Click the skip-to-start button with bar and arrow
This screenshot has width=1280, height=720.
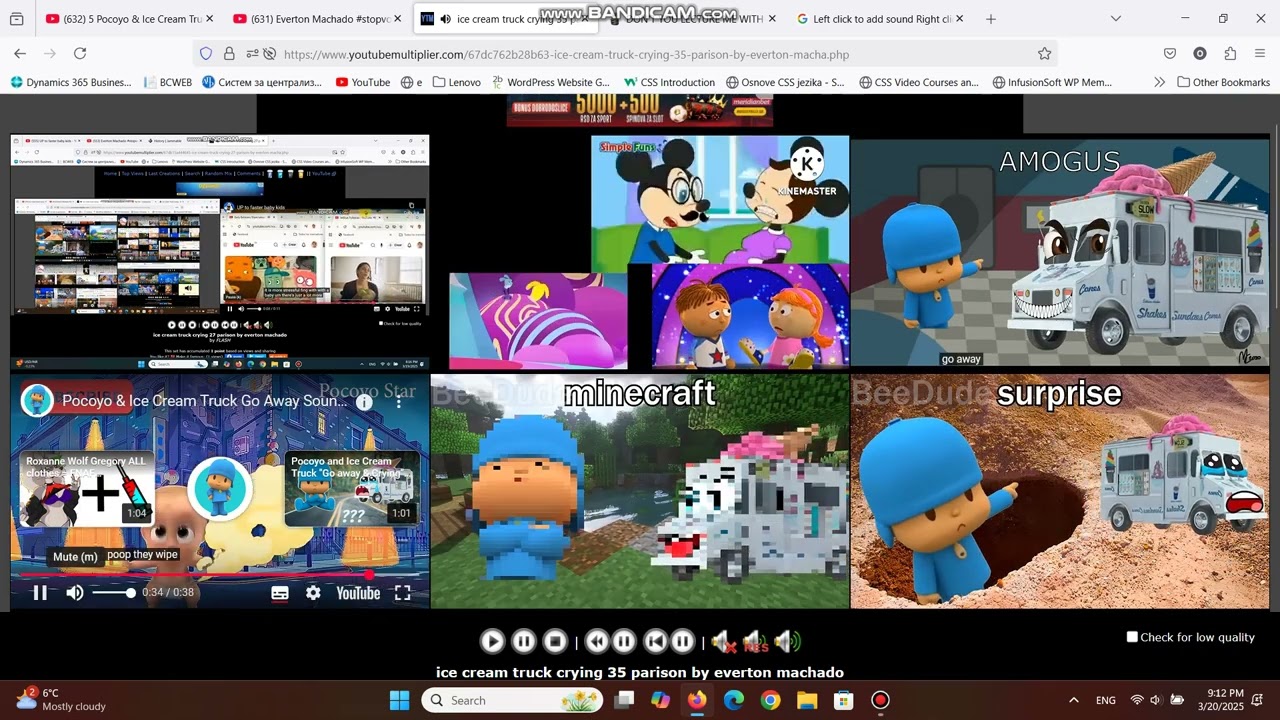click(655, 642)
